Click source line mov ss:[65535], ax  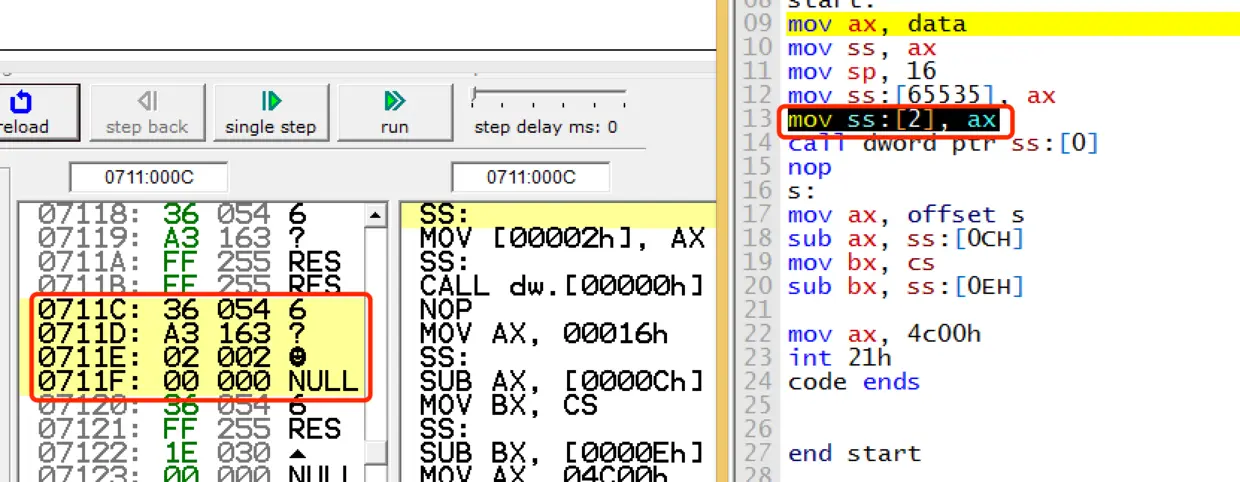pyautogui.click(x=921, y=96)
